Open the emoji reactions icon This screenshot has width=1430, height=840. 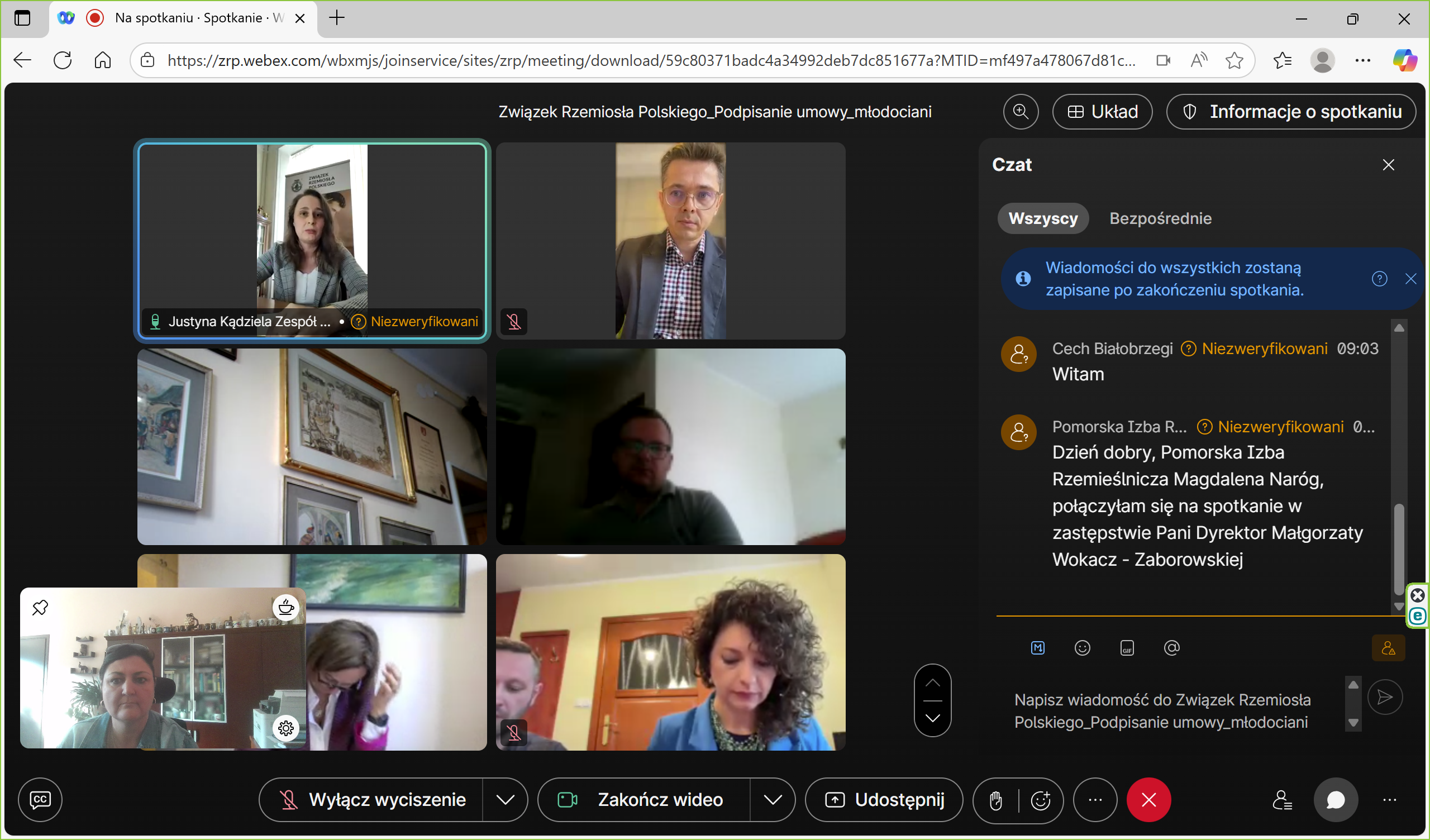[x=1040, y=800]
